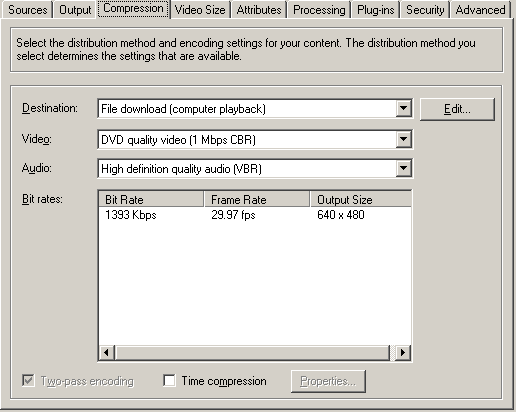
Task: Expand the Destination dropdown arrow
Action: (x=403, y=108)
